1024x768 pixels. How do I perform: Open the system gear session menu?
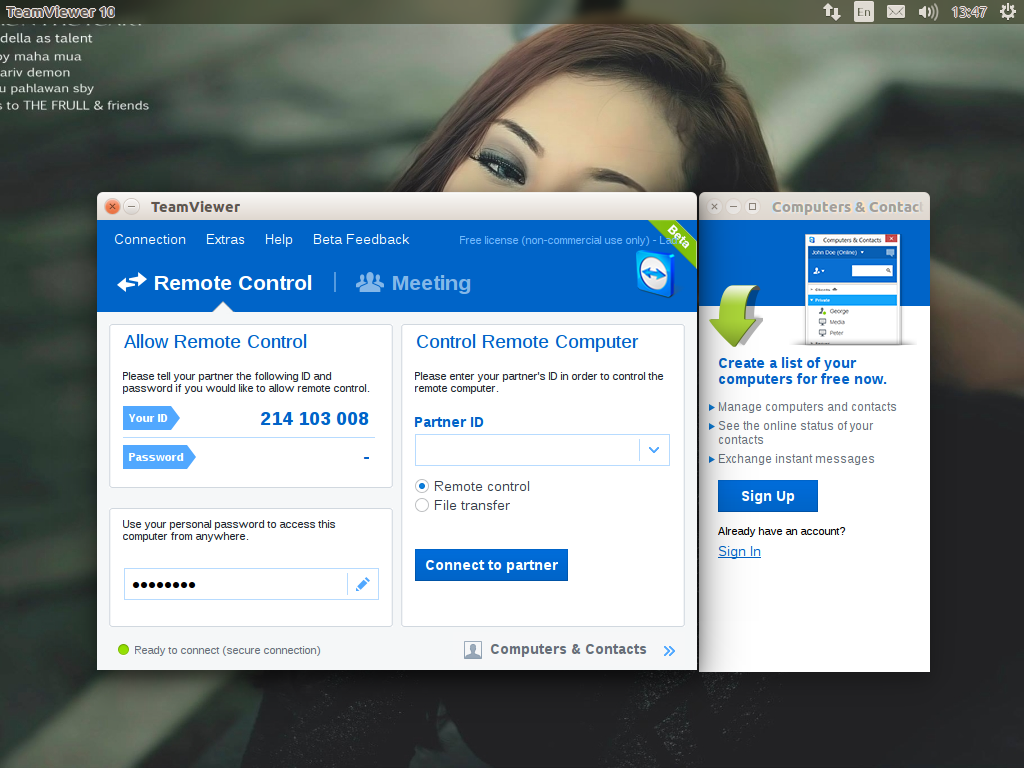click(x=1008, y=12)
